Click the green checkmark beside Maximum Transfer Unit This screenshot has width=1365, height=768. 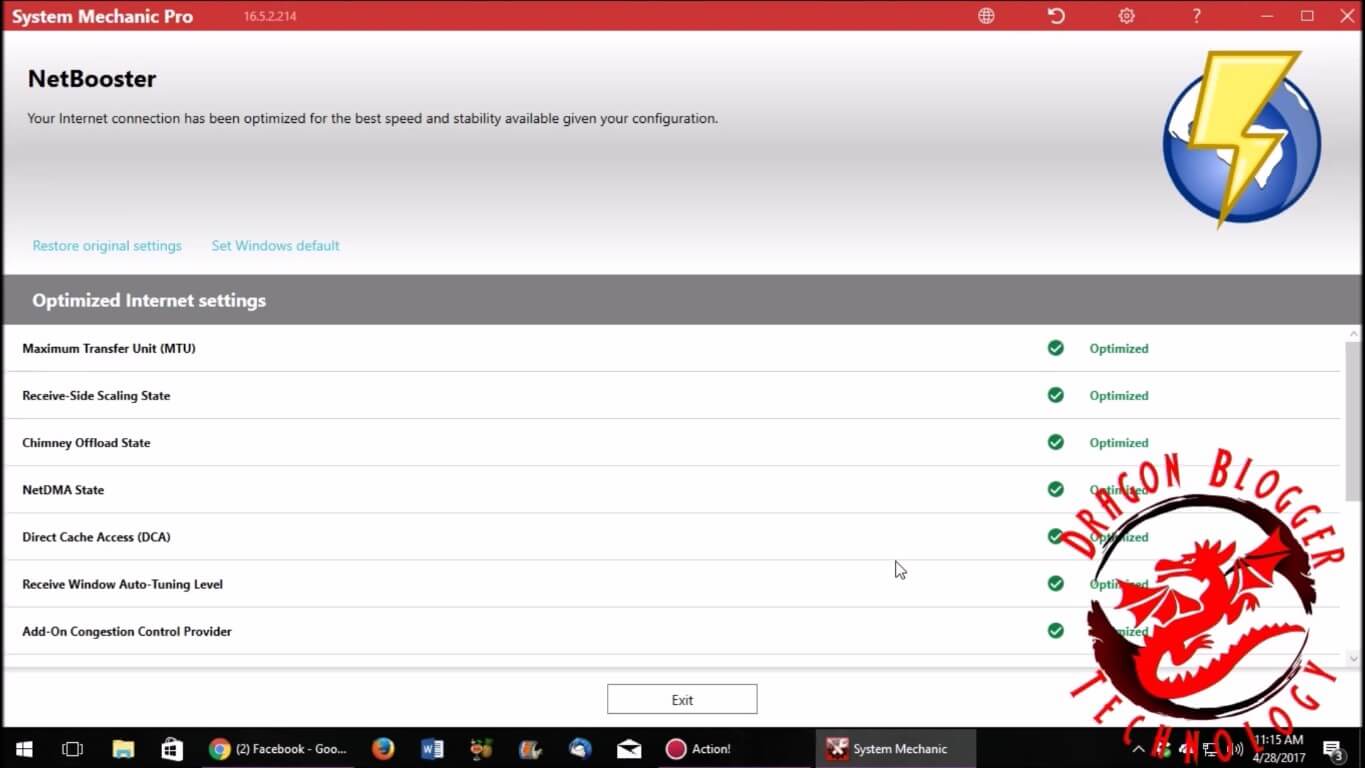point(1055,348)
